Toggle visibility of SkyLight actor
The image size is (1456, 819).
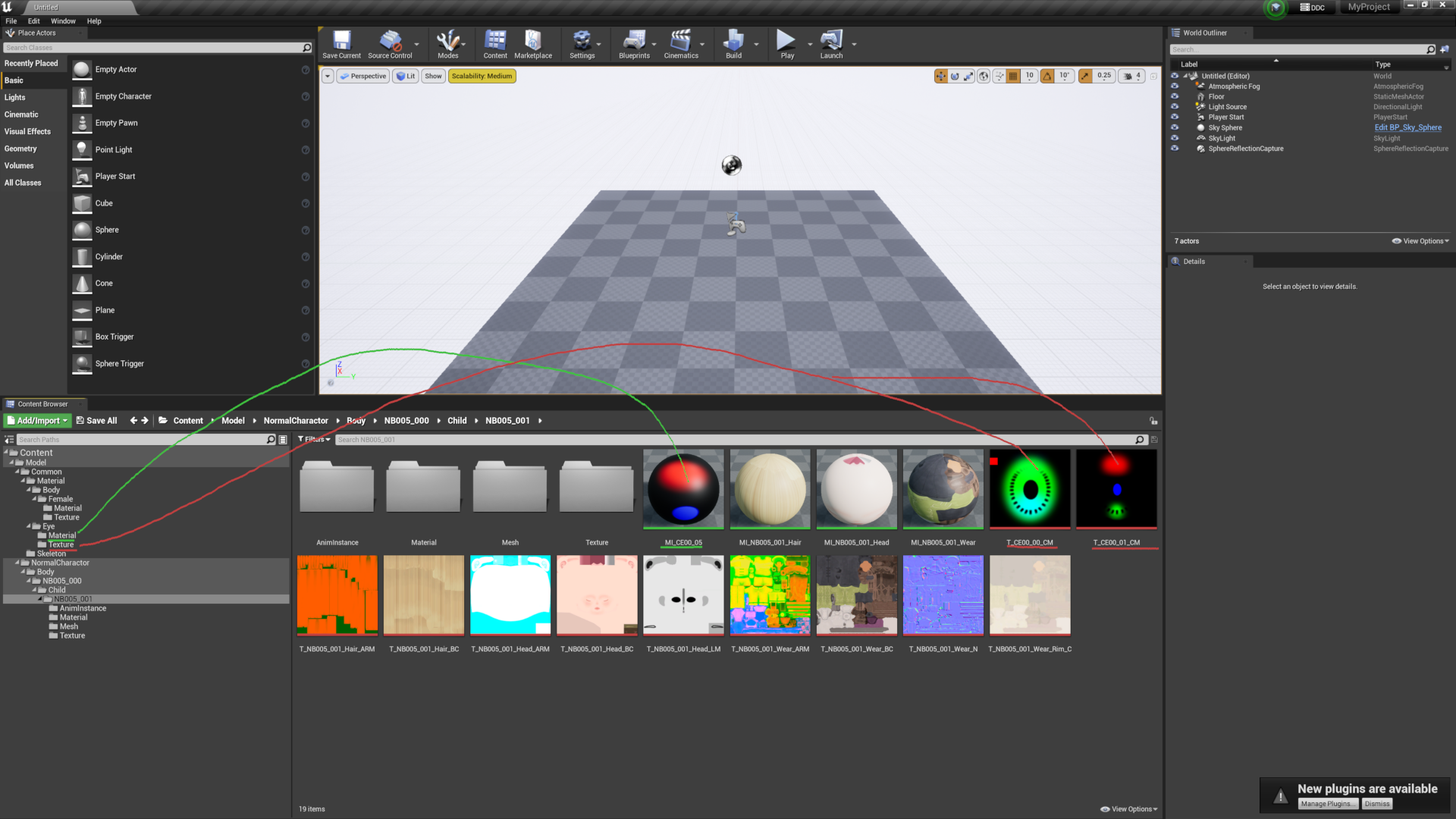click(1175, 138)
